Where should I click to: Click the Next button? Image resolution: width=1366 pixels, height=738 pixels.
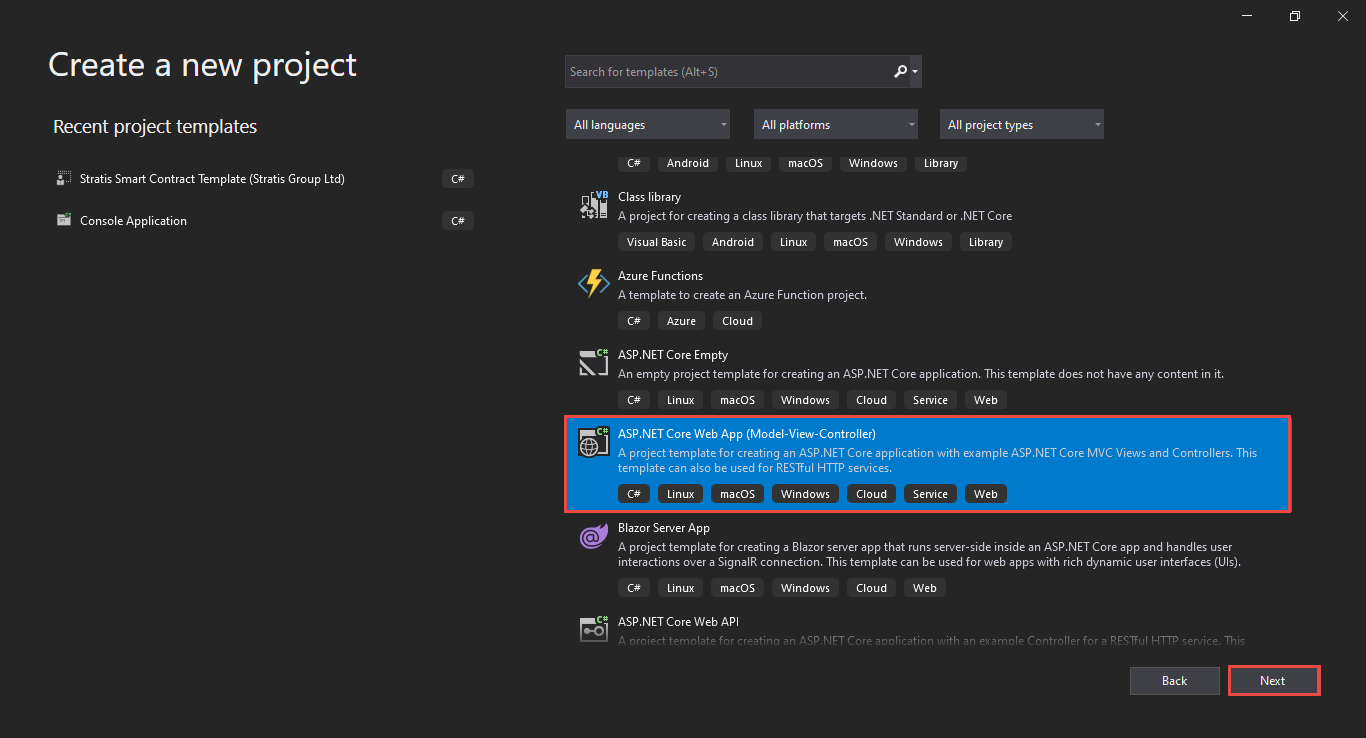click(x=1273, y=681)
